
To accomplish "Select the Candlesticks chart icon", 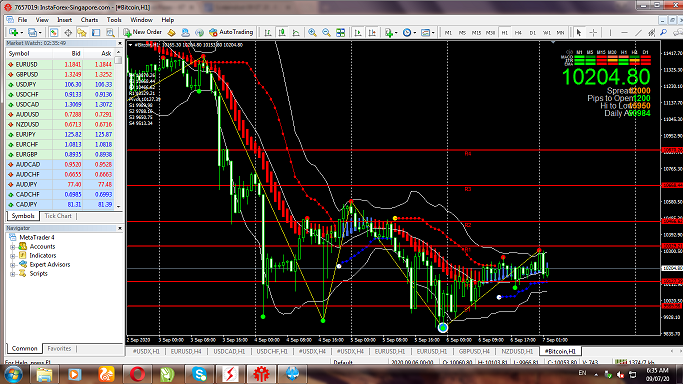I will point(282,33).
